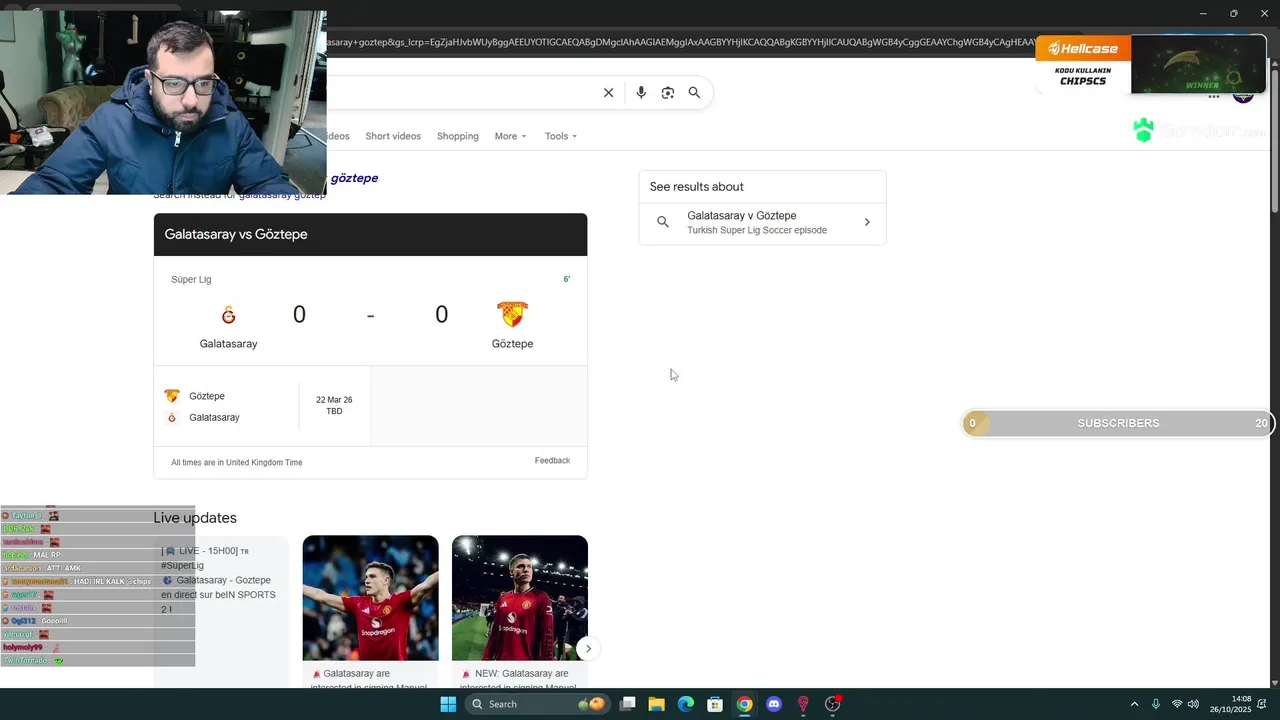Expand the More search categories dropdown

click(510, 136)
